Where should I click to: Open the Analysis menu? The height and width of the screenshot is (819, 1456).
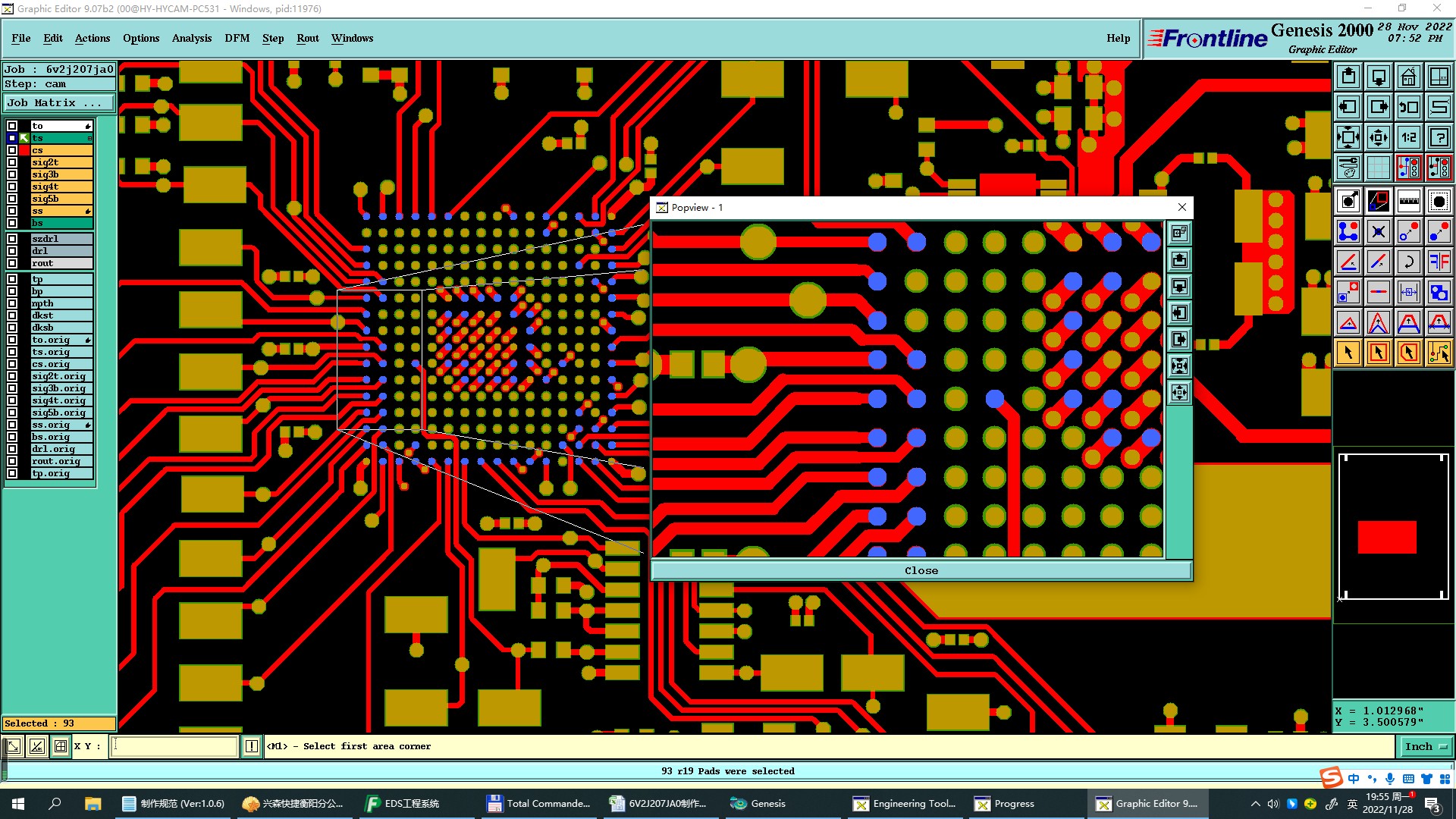(191, 38)
